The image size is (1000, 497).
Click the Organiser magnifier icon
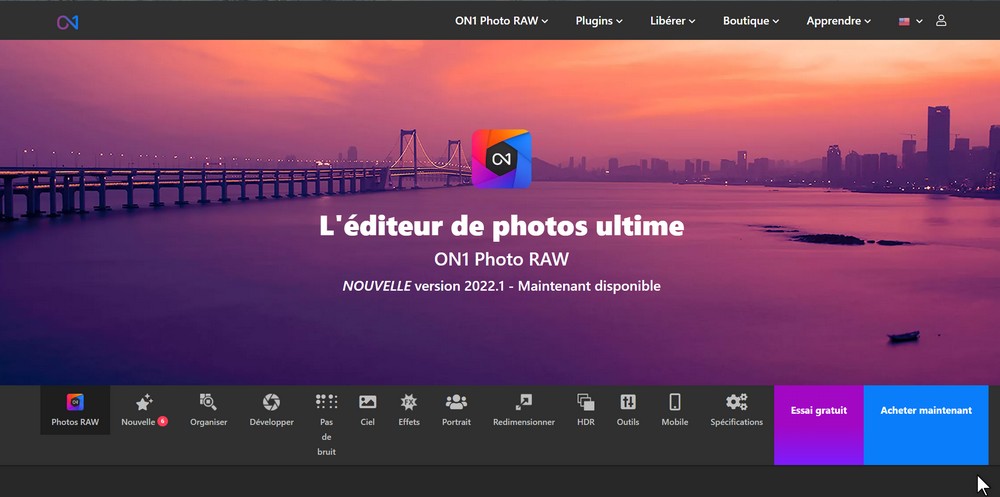click(208, 402)
